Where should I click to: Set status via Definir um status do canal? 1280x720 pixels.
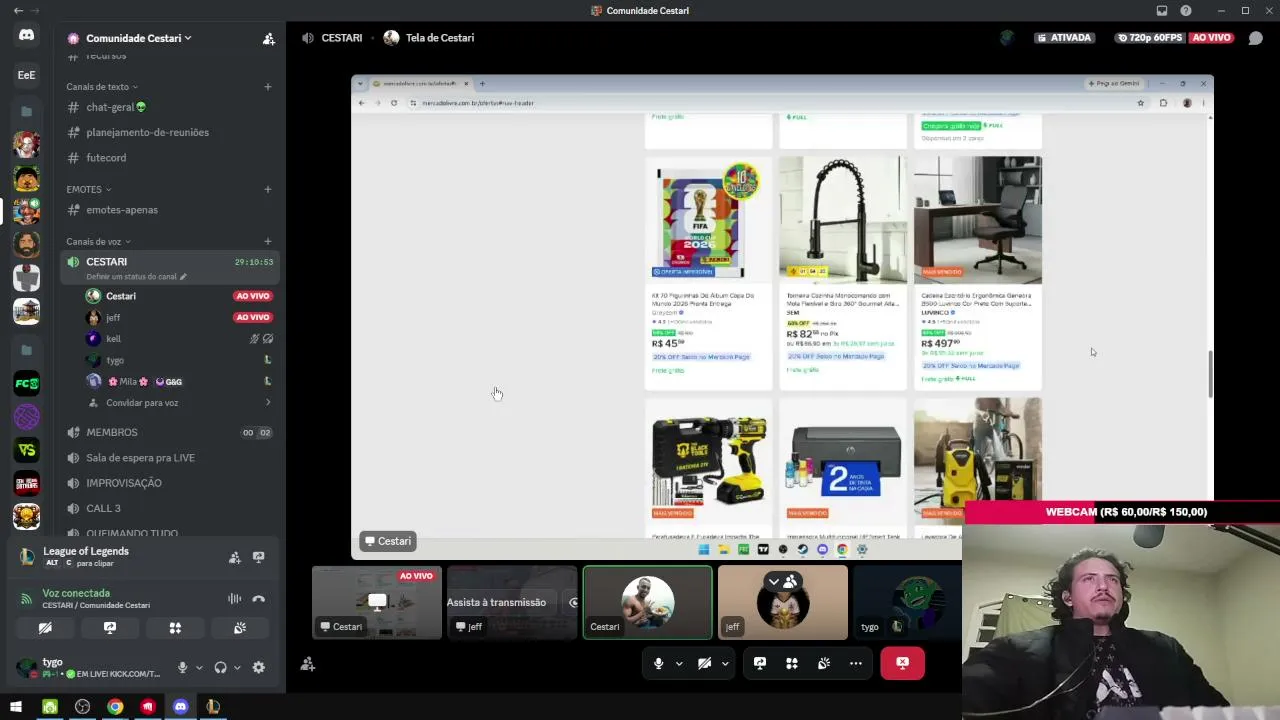click(136, 277)
